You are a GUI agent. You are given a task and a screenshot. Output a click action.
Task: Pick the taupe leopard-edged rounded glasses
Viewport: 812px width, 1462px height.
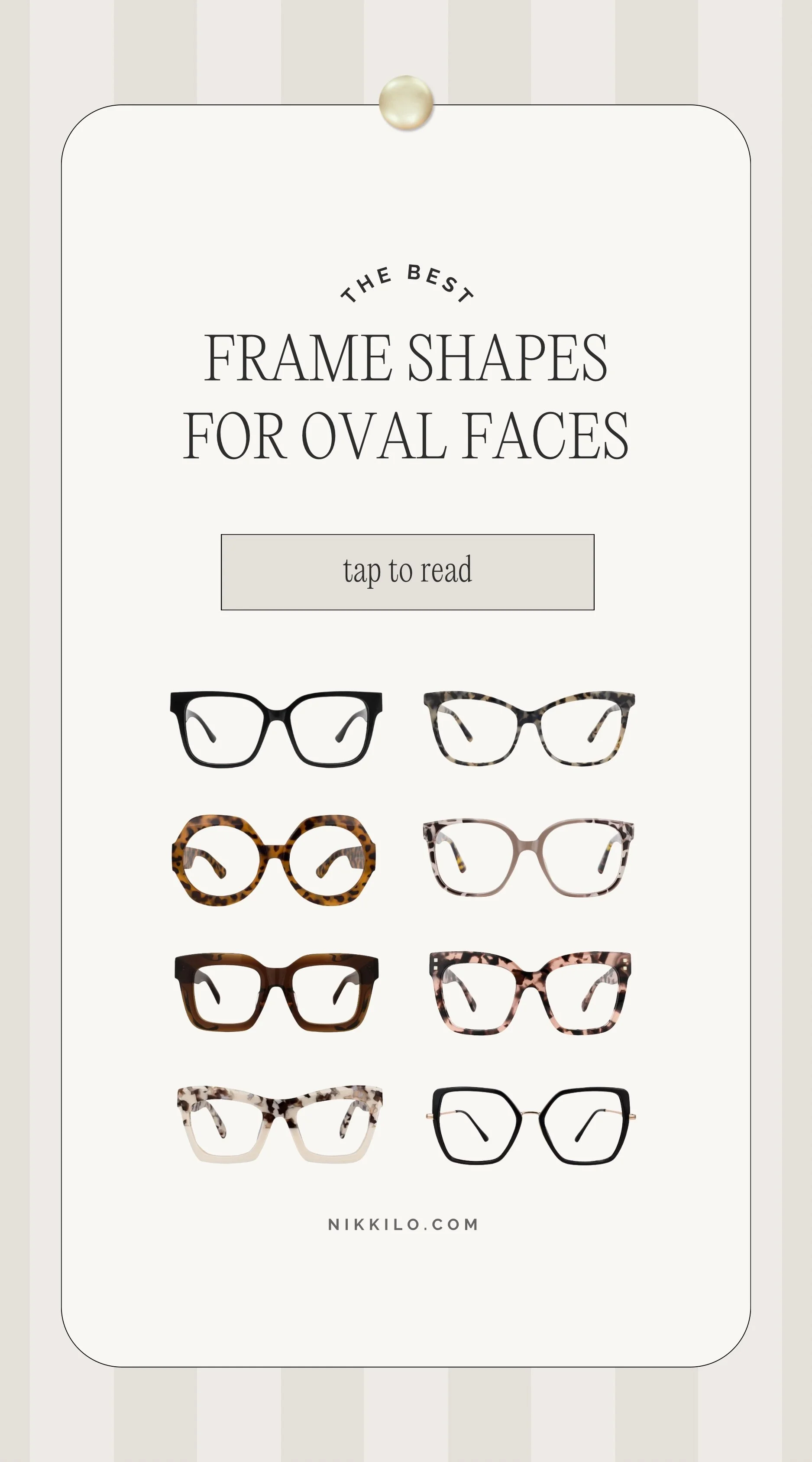[528, 858]
